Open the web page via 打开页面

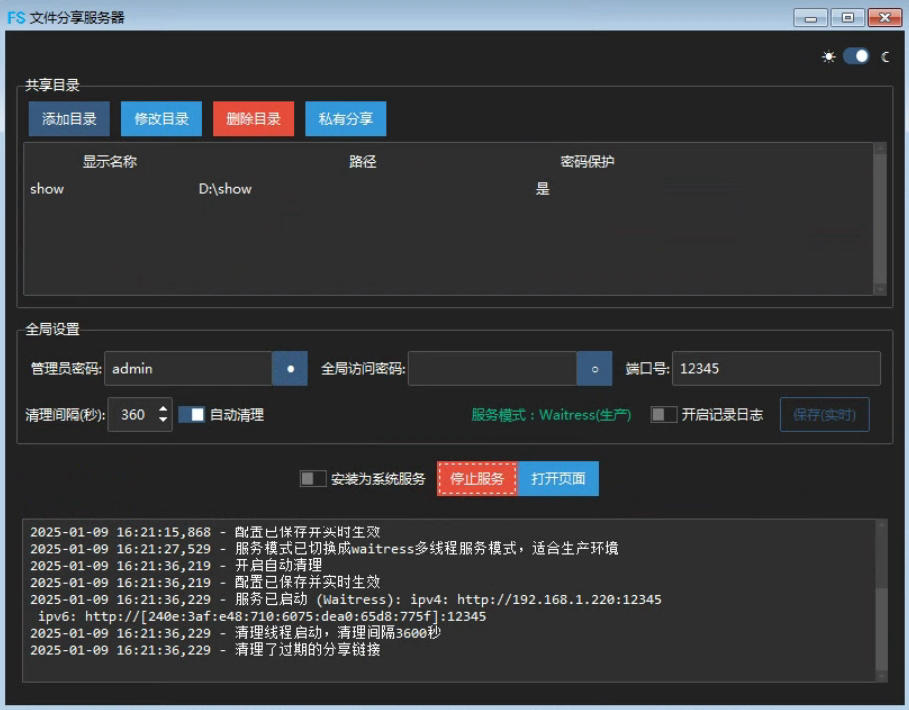pyautogui.click(x=558, y=479)
